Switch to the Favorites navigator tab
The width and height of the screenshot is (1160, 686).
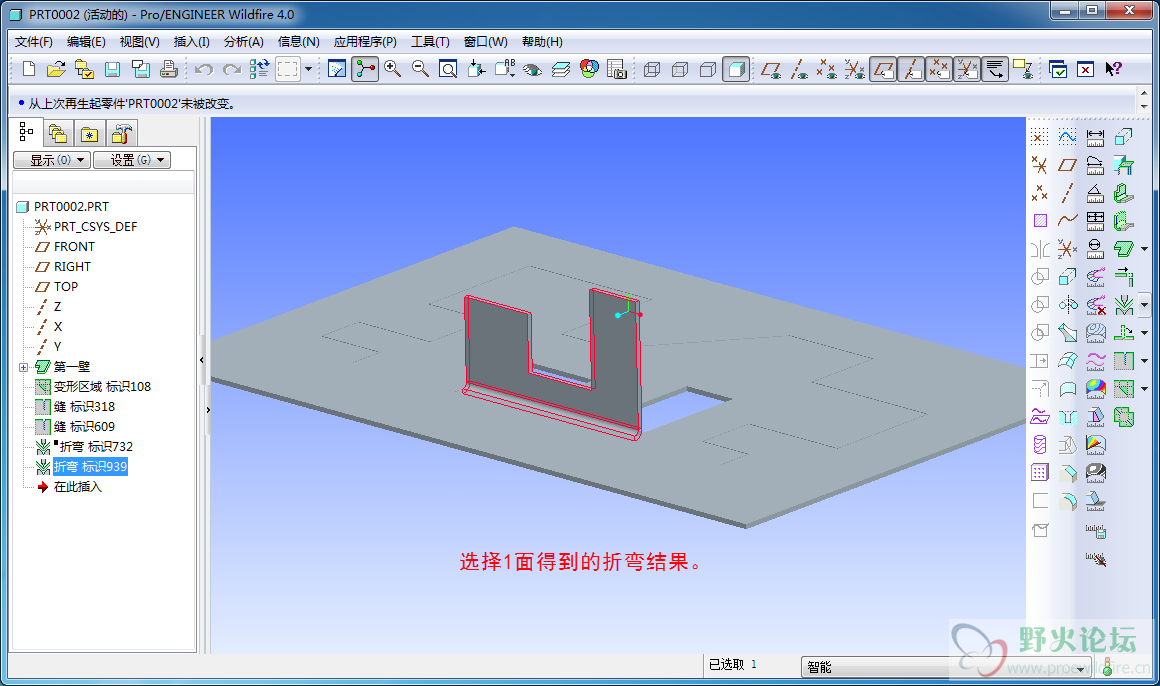(x=90, y=134)
